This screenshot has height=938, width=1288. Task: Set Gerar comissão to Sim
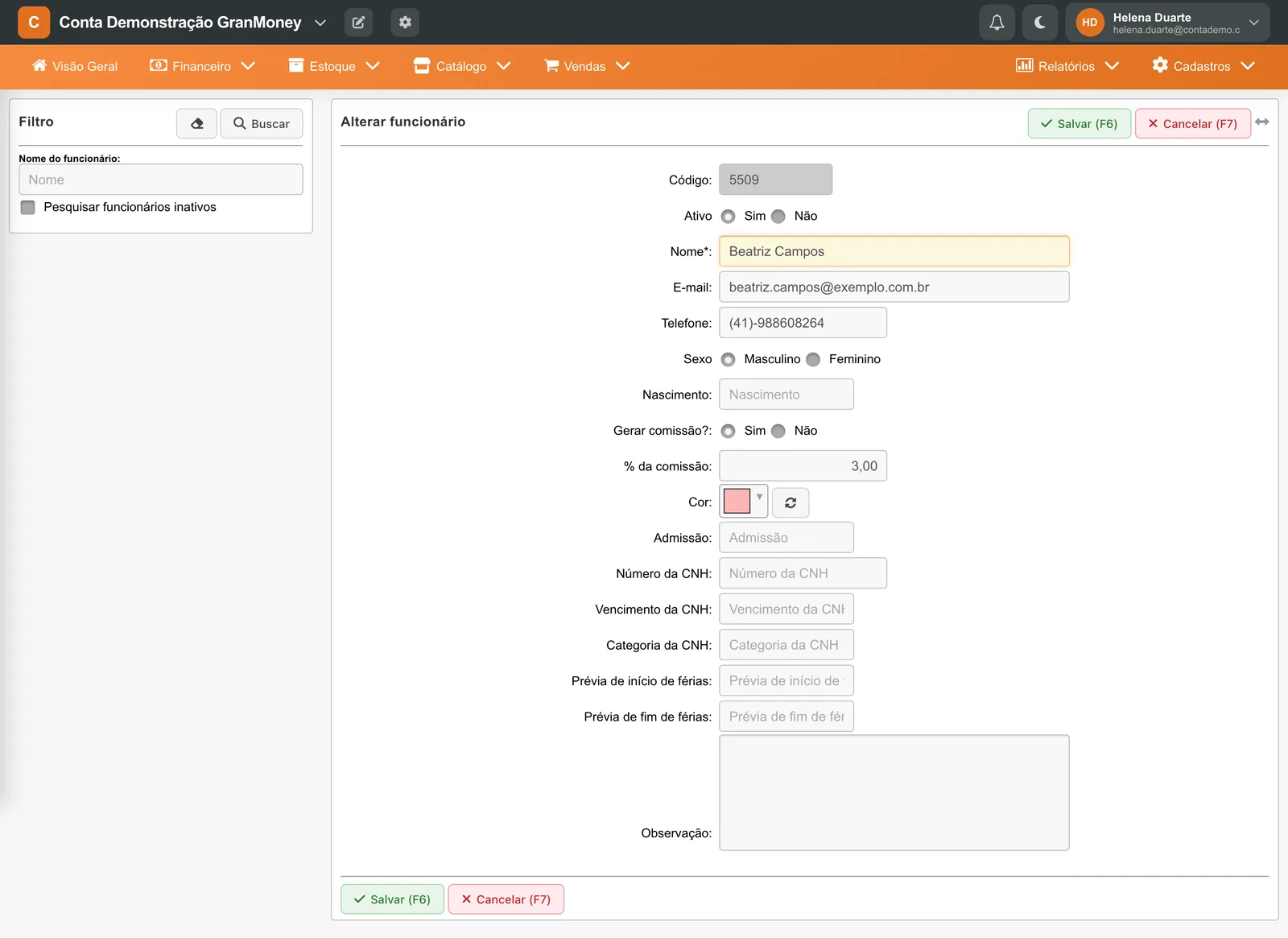pos(729,432)
